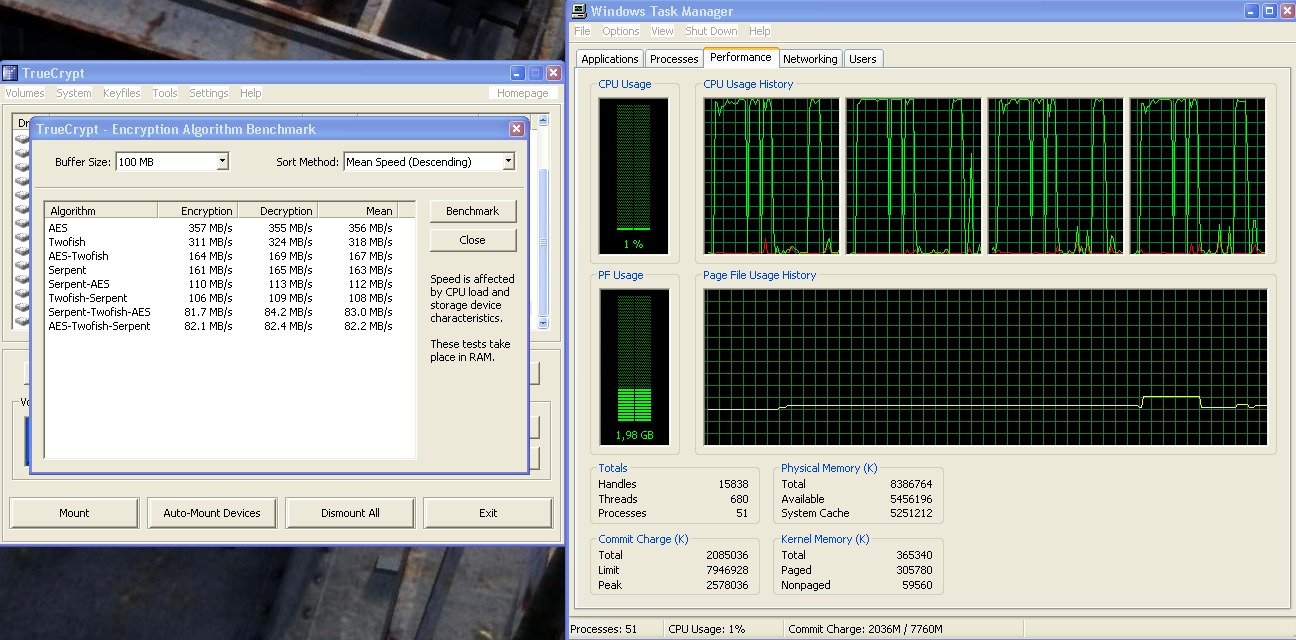Close the Encryption Algorithm Benchmark dialog
1296x640 pixels.
(x=517, y=129)
